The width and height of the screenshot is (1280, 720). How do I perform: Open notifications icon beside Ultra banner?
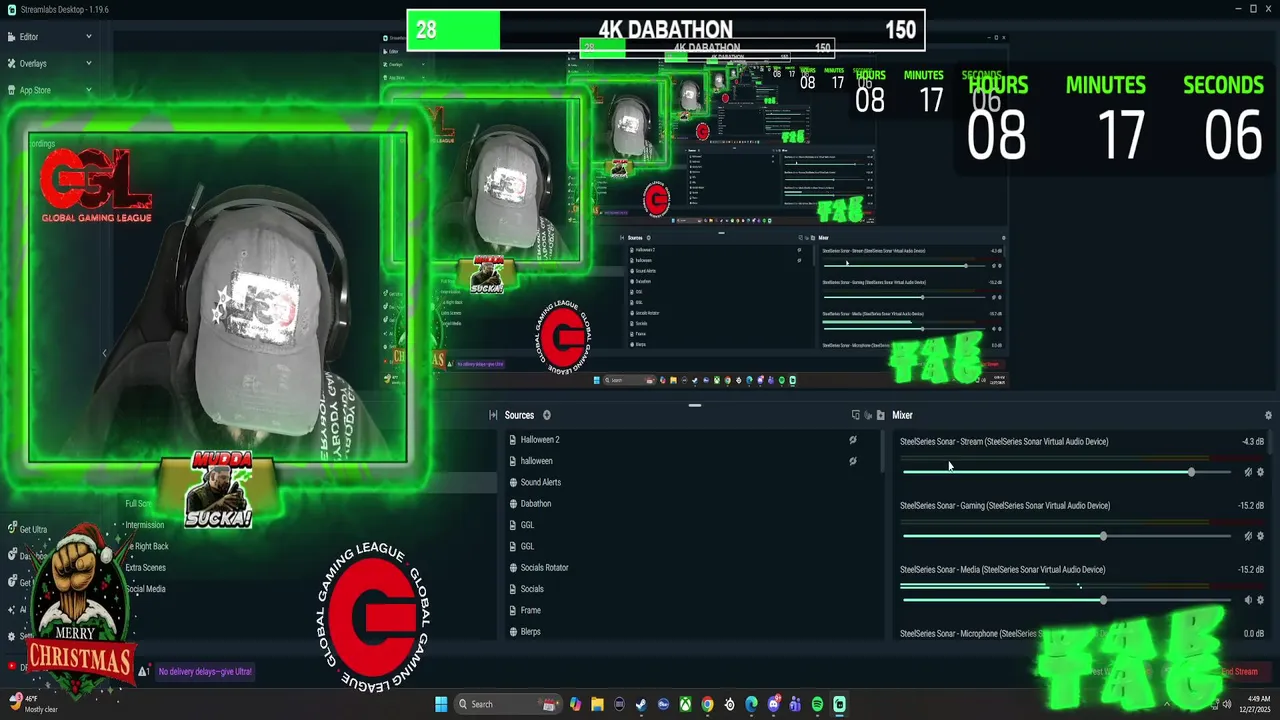click(144, 672)
